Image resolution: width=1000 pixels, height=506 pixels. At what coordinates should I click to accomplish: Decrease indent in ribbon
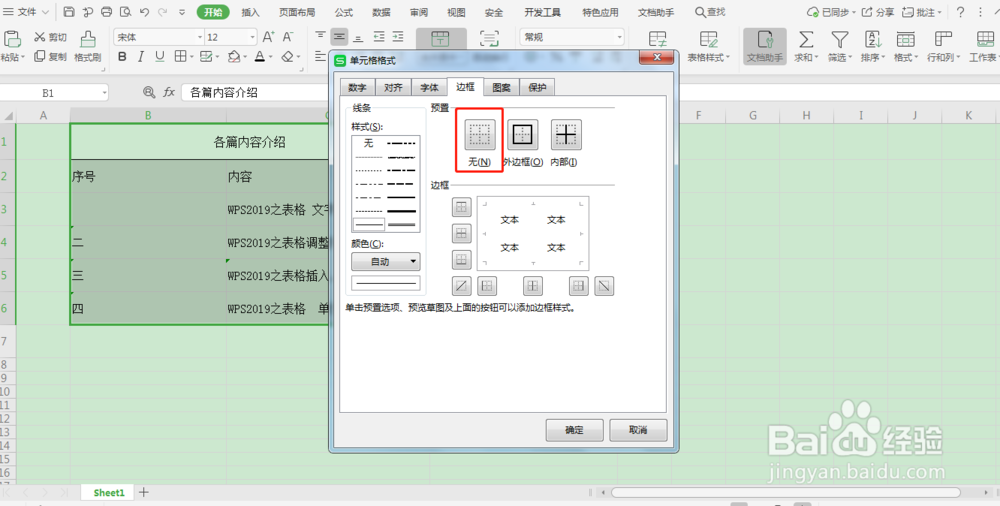pos(379,37)
